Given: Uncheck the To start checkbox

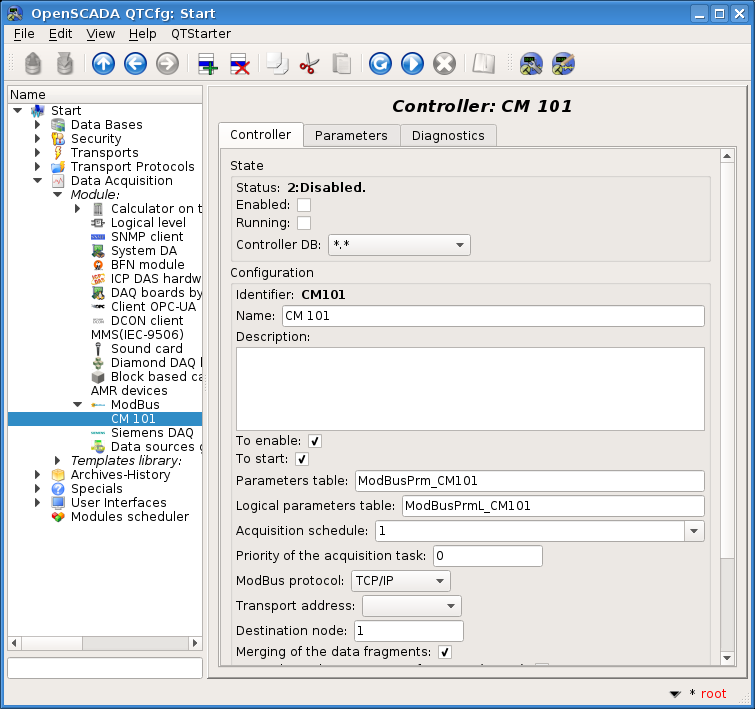Looking at the screenshot, I should click(x=302, y=459).
